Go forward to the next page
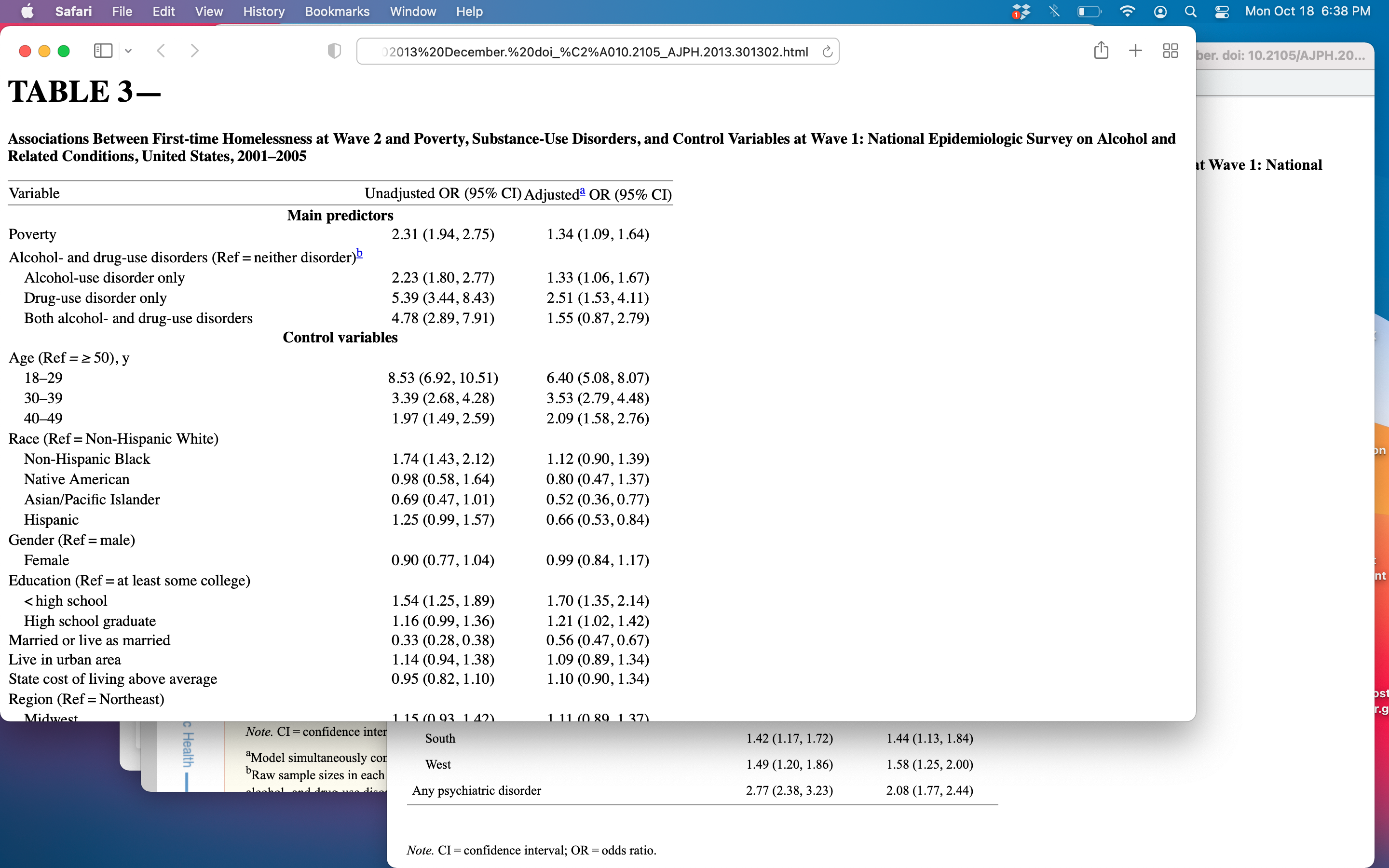Screen dimensions: 1389x868 [x=194, y=51]
